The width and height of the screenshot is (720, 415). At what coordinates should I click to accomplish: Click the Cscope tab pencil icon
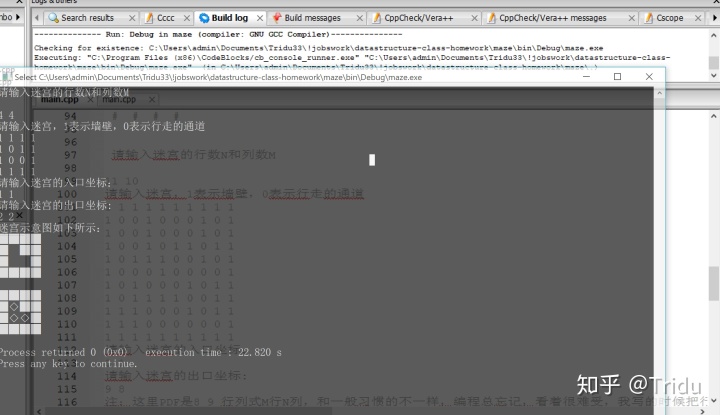pos(649,18)
